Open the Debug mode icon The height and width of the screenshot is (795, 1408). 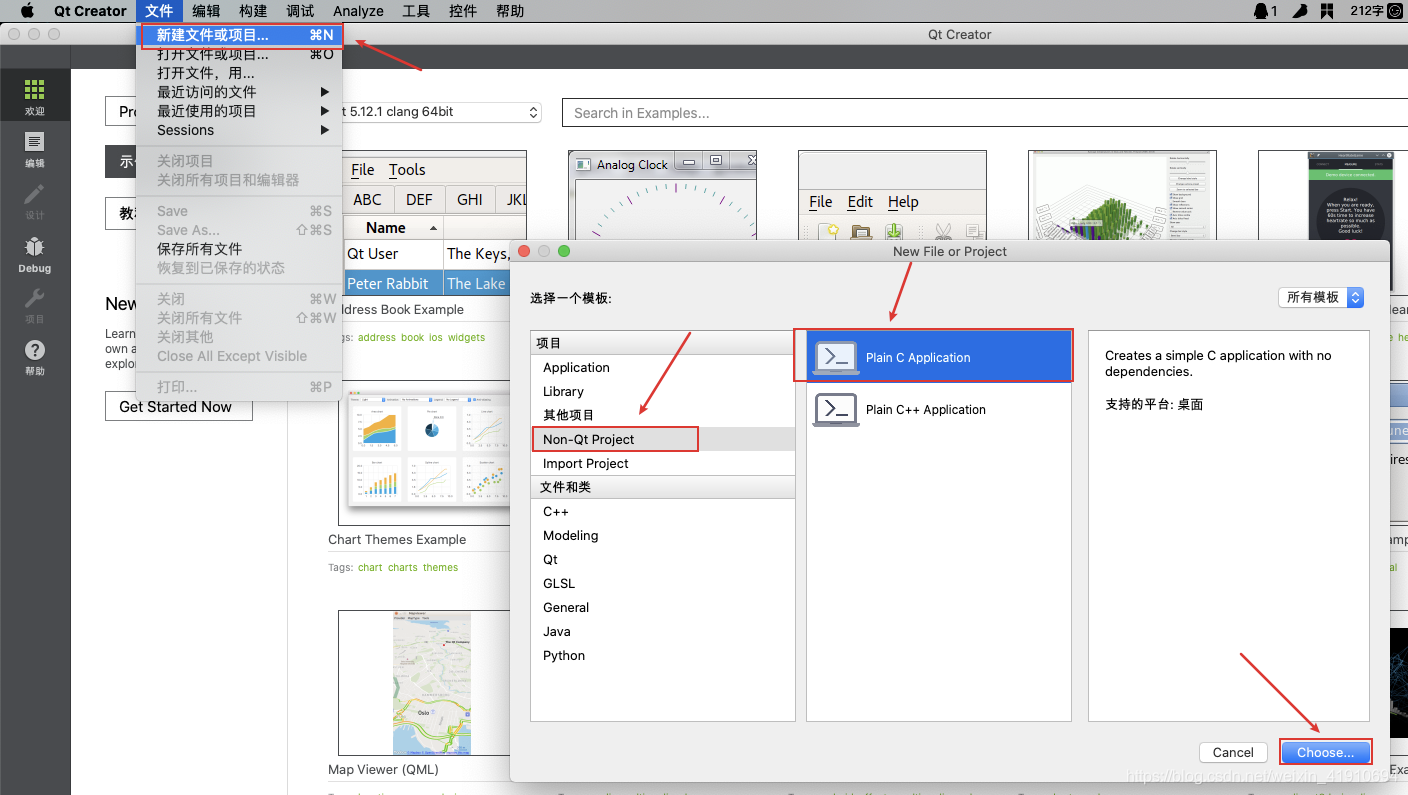tap(35, 255)
